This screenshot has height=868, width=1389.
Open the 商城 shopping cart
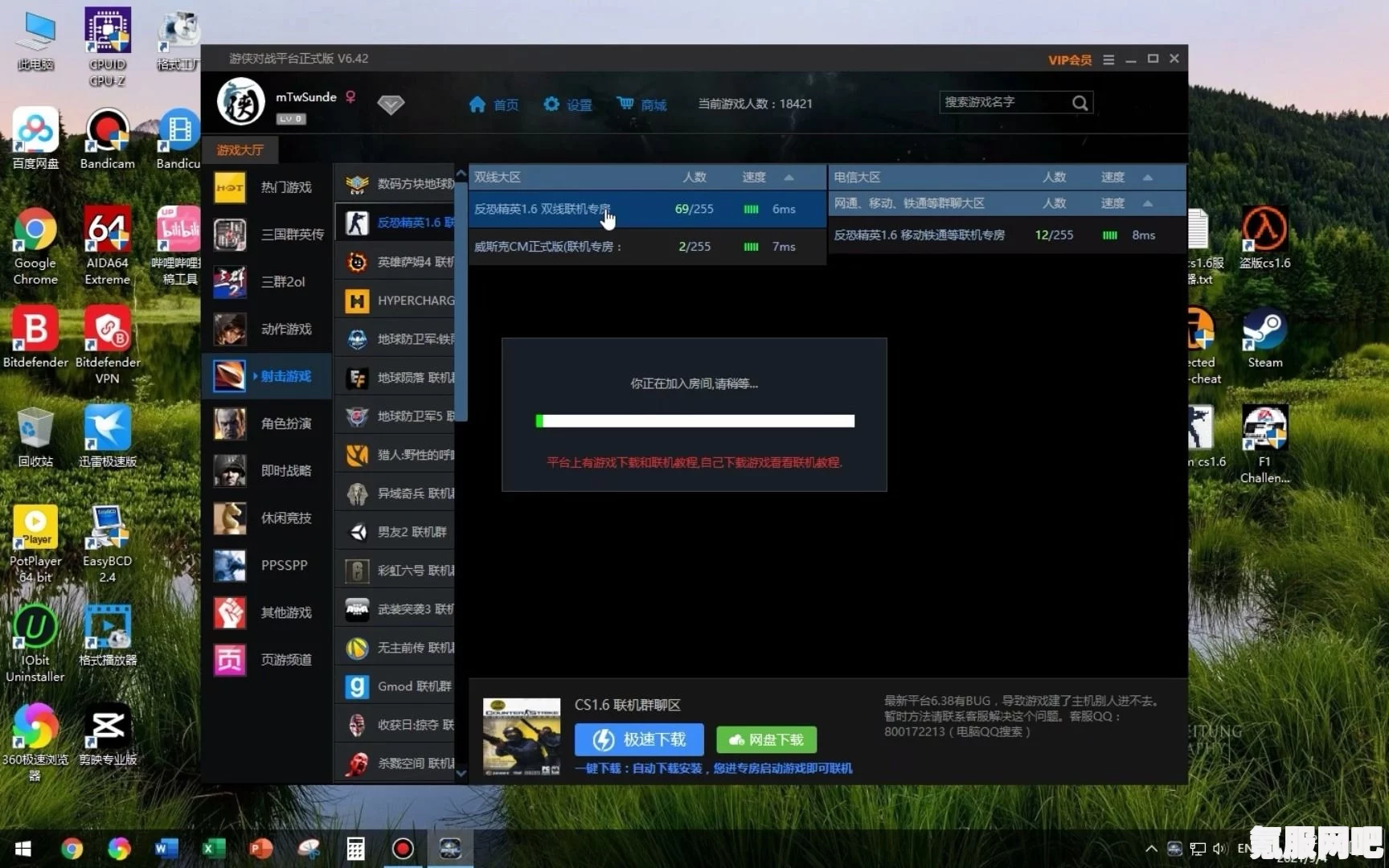click(x=625, y=104)
